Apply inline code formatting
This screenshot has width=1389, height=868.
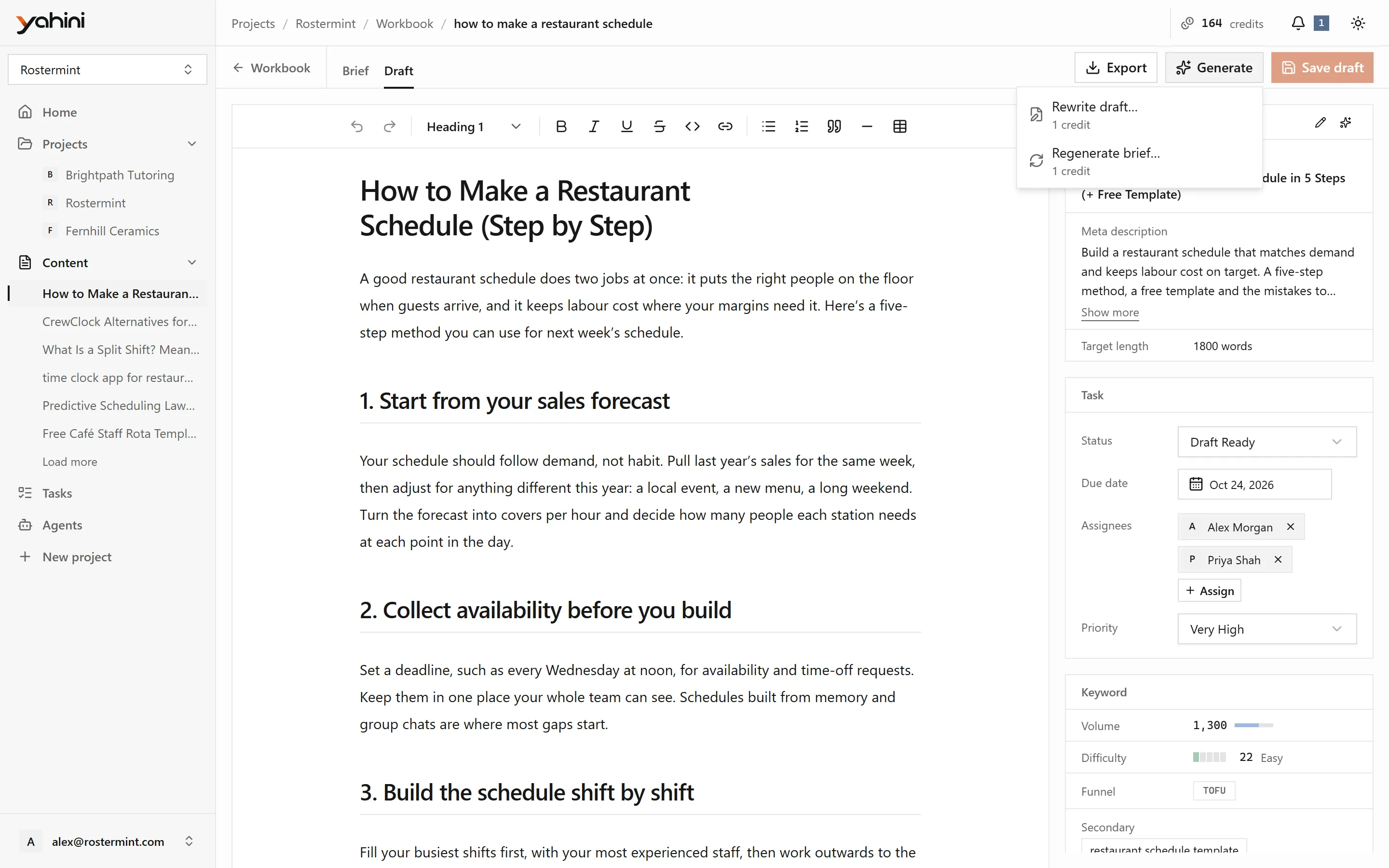click(x=692, y=126)
